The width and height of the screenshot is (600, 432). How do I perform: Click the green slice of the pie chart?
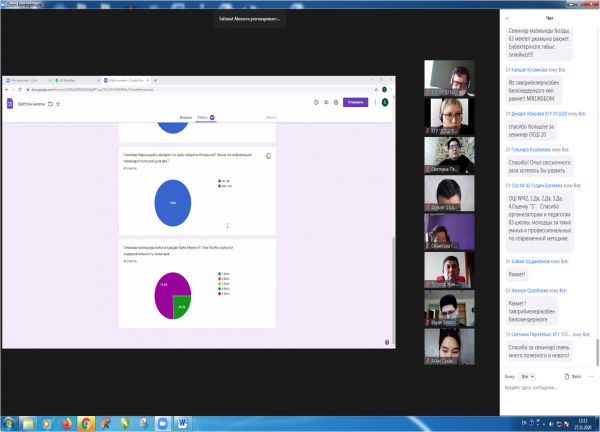181,307
